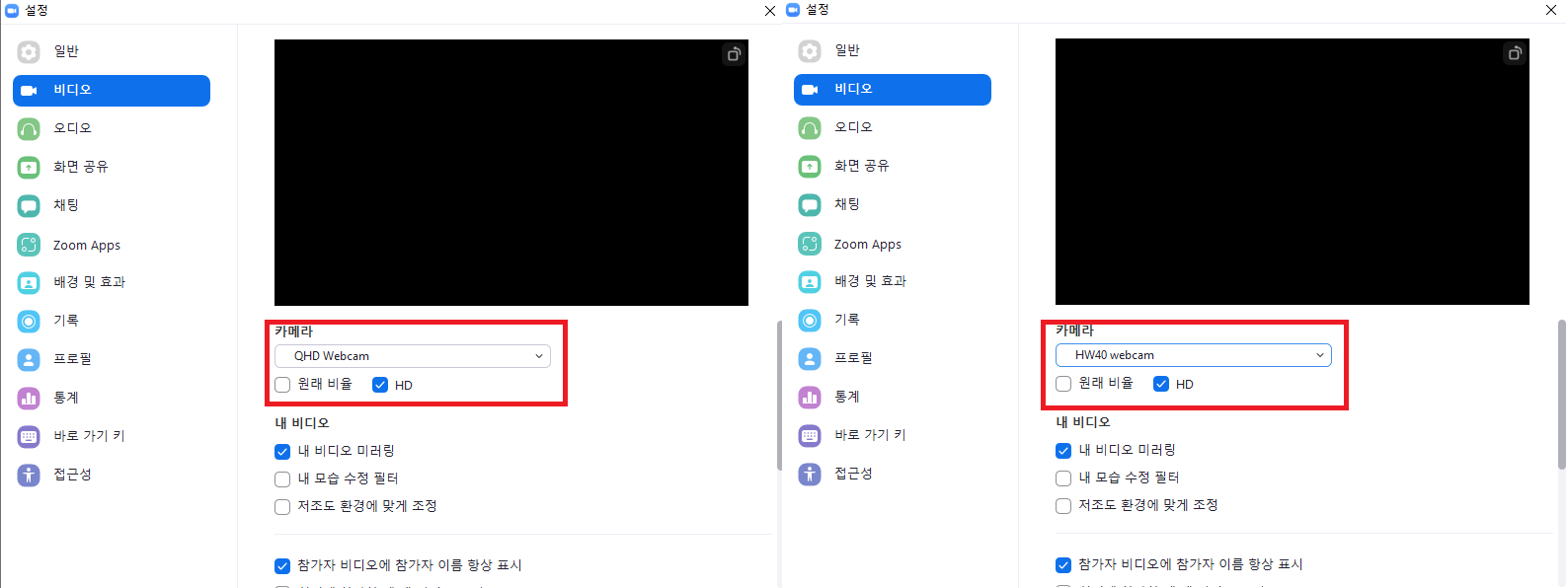Click the 통계 chart icon in the left window
The image size is (1568, 588).
click(29, 398)
